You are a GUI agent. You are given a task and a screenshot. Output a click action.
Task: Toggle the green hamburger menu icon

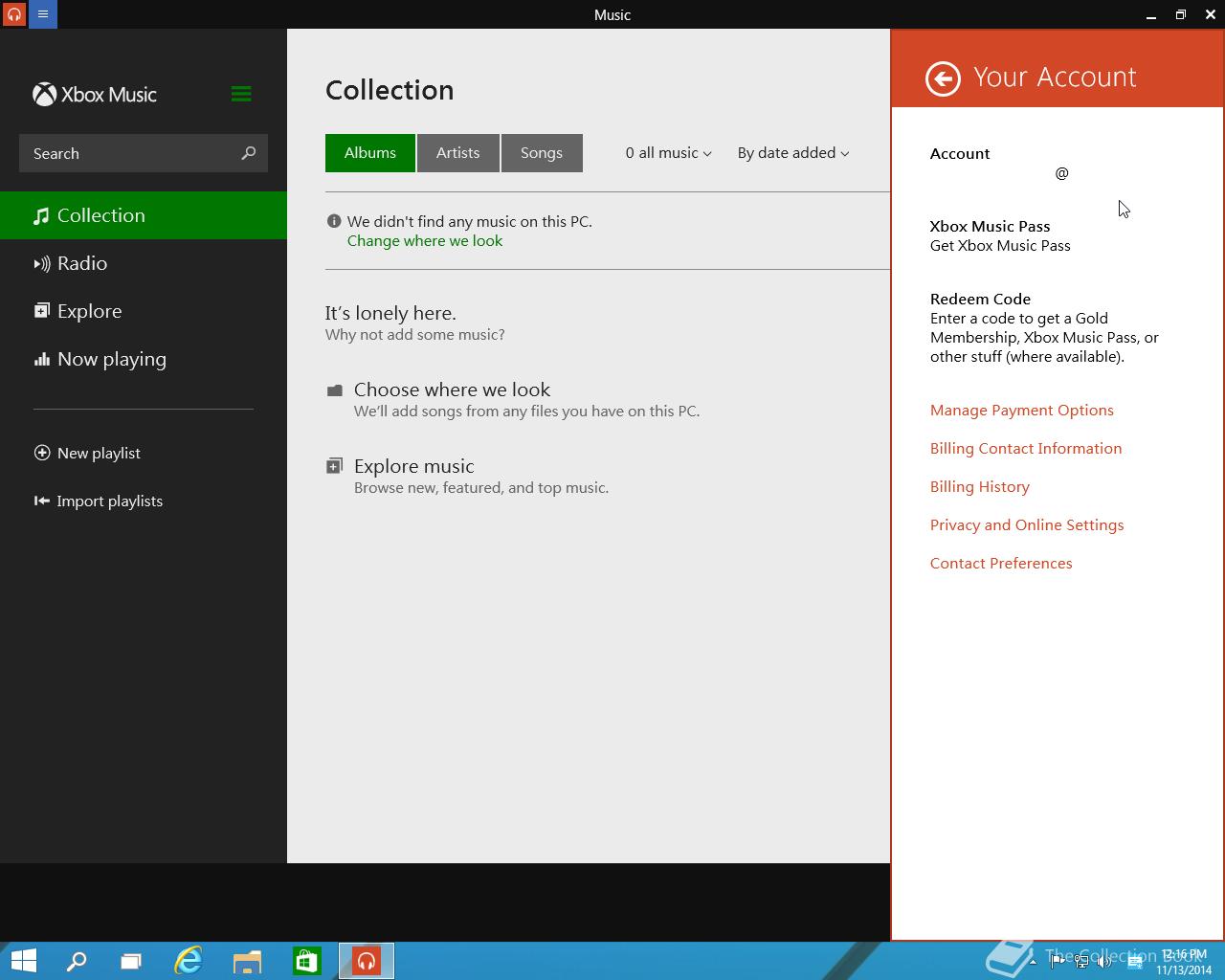(x=241, y=94)
